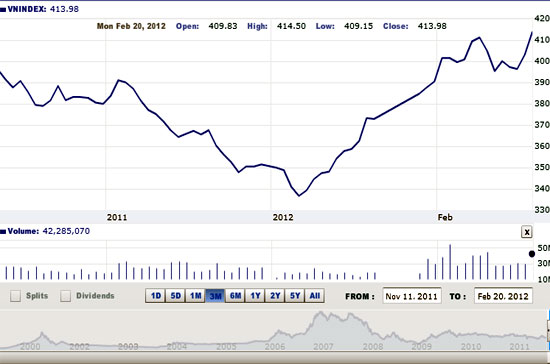Enable the Splits checkbox
This screenshot has width=550, height=364.
[x=15, y=296]
